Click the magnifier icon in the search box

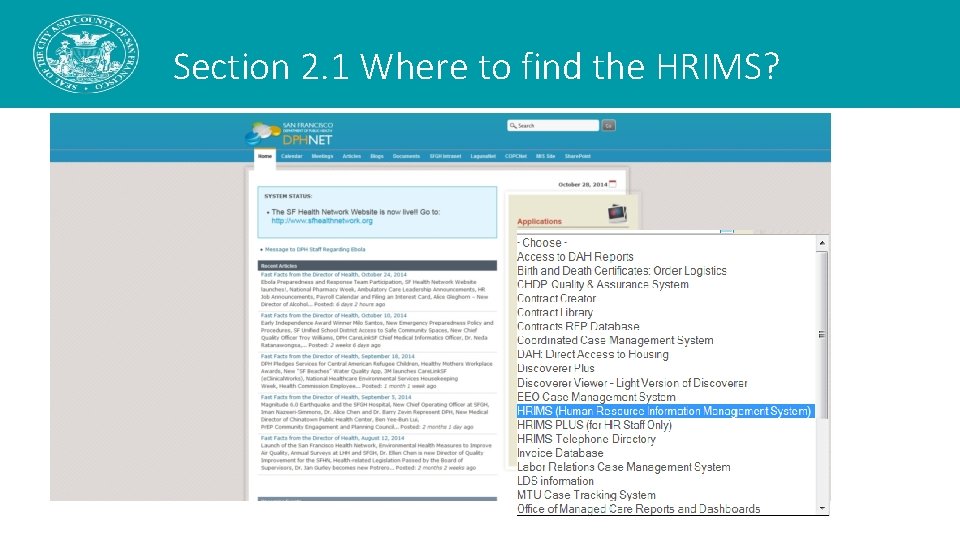[x=513, y=126]
